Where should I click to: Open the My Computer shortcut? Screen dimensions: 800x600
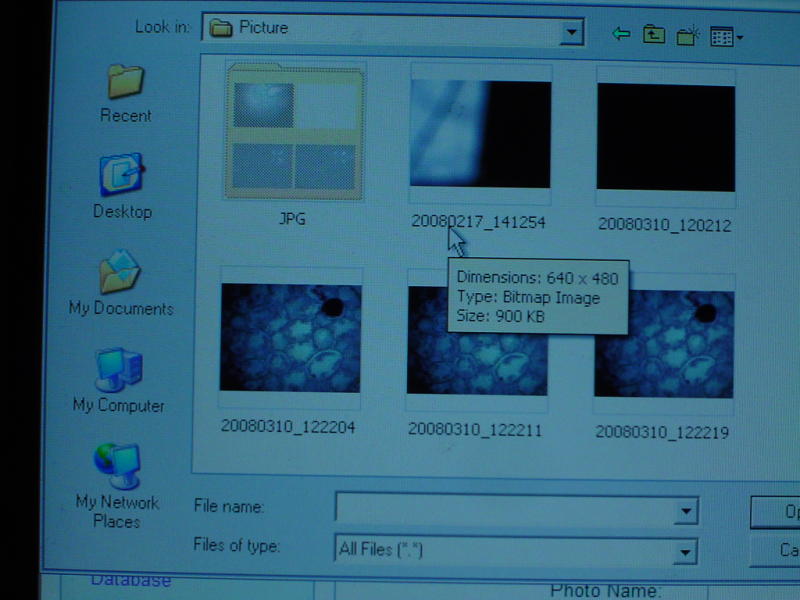pos(118,381)
